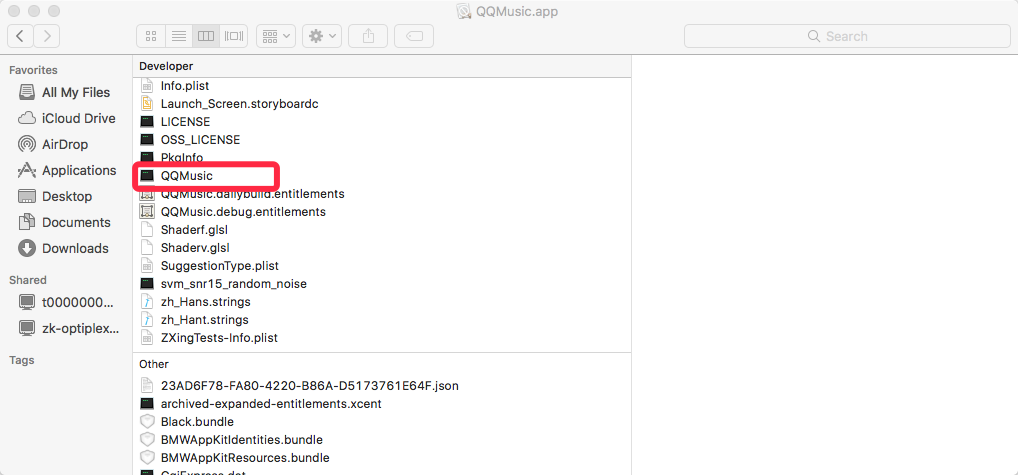1018x475 pixels.
Task: Select the QQMusic executable file
Action: 186,176
